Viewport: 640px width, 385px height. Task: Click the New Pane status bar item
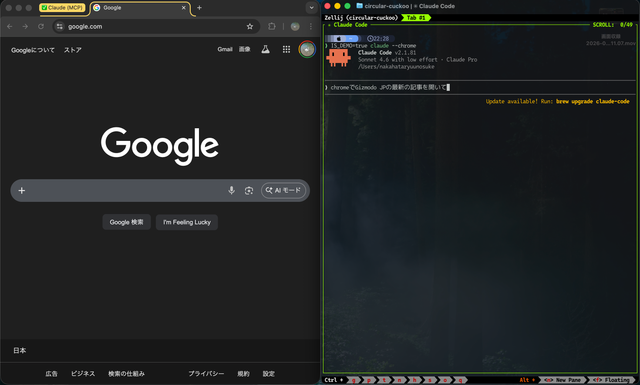click(x=562, y=380)
